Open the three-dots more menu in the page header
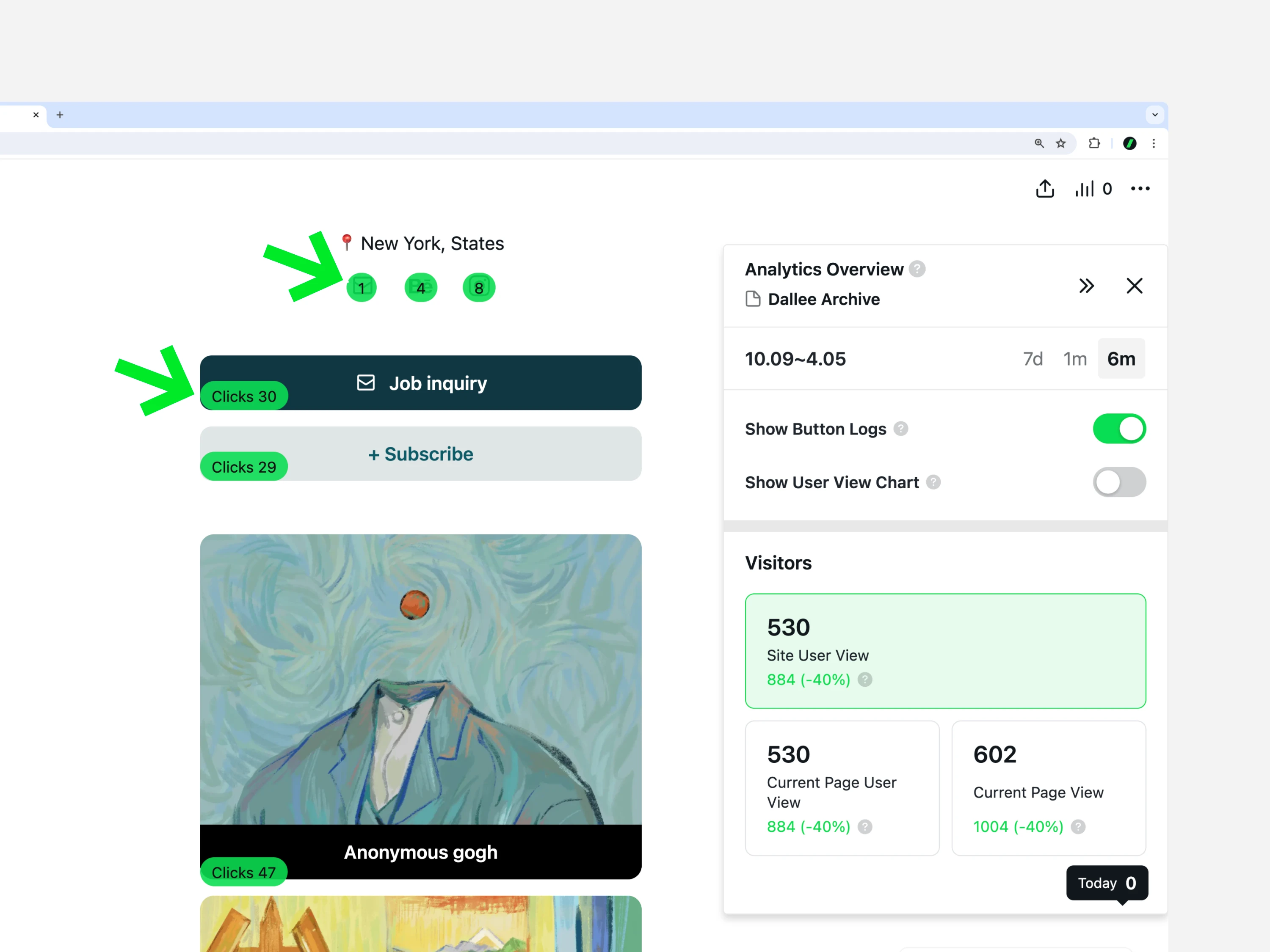 (1140, 189)
